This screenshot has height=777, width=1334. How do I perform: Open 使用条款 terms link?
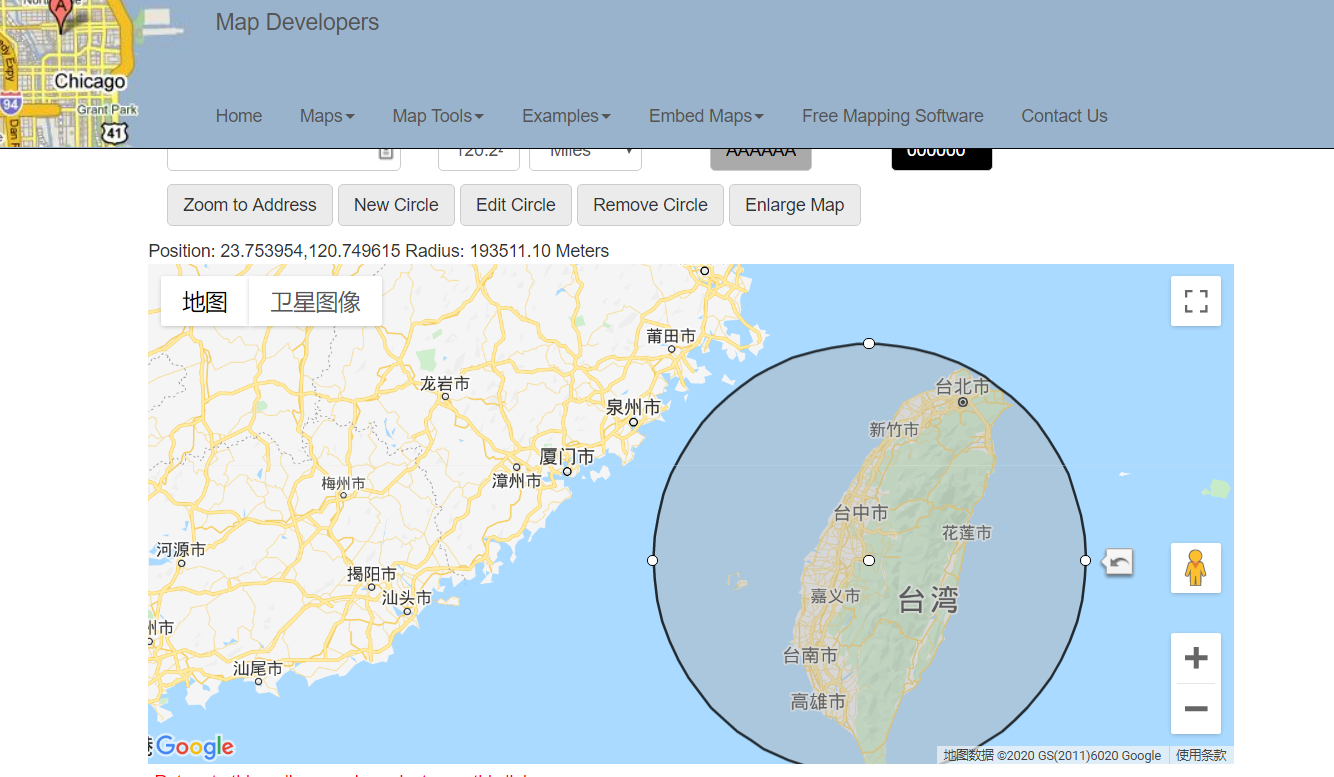click(x=1201, y=755)
